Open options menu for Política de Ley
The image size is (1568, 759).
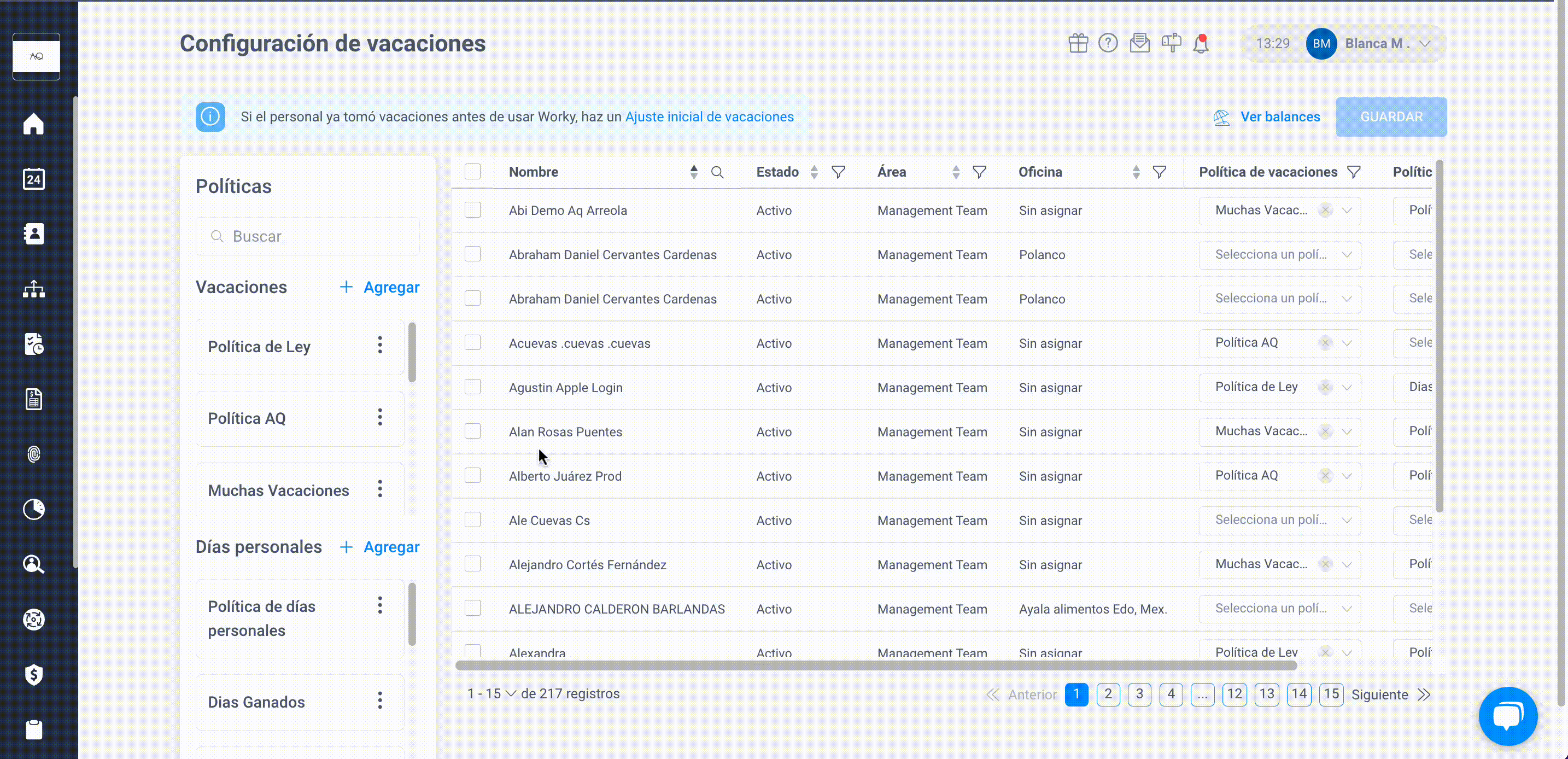[x=380, y=345]
